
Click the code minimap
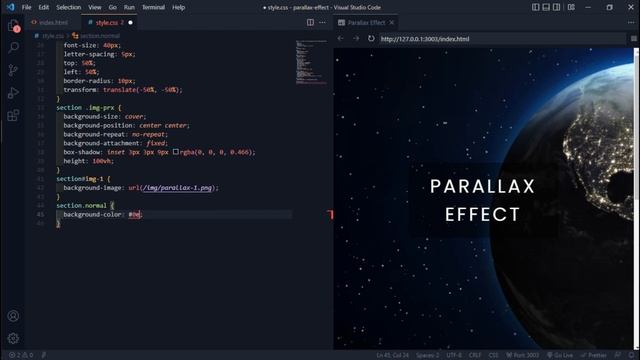point(311,62)
